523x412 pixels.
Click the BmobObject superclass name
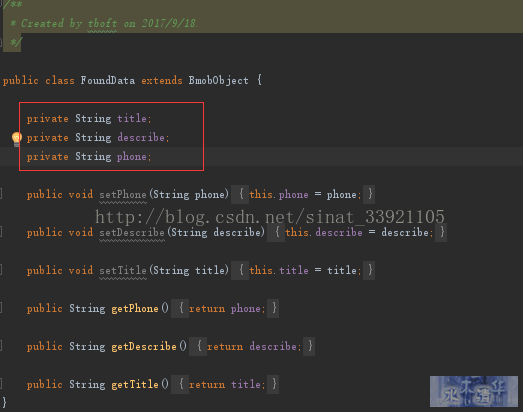218,80
